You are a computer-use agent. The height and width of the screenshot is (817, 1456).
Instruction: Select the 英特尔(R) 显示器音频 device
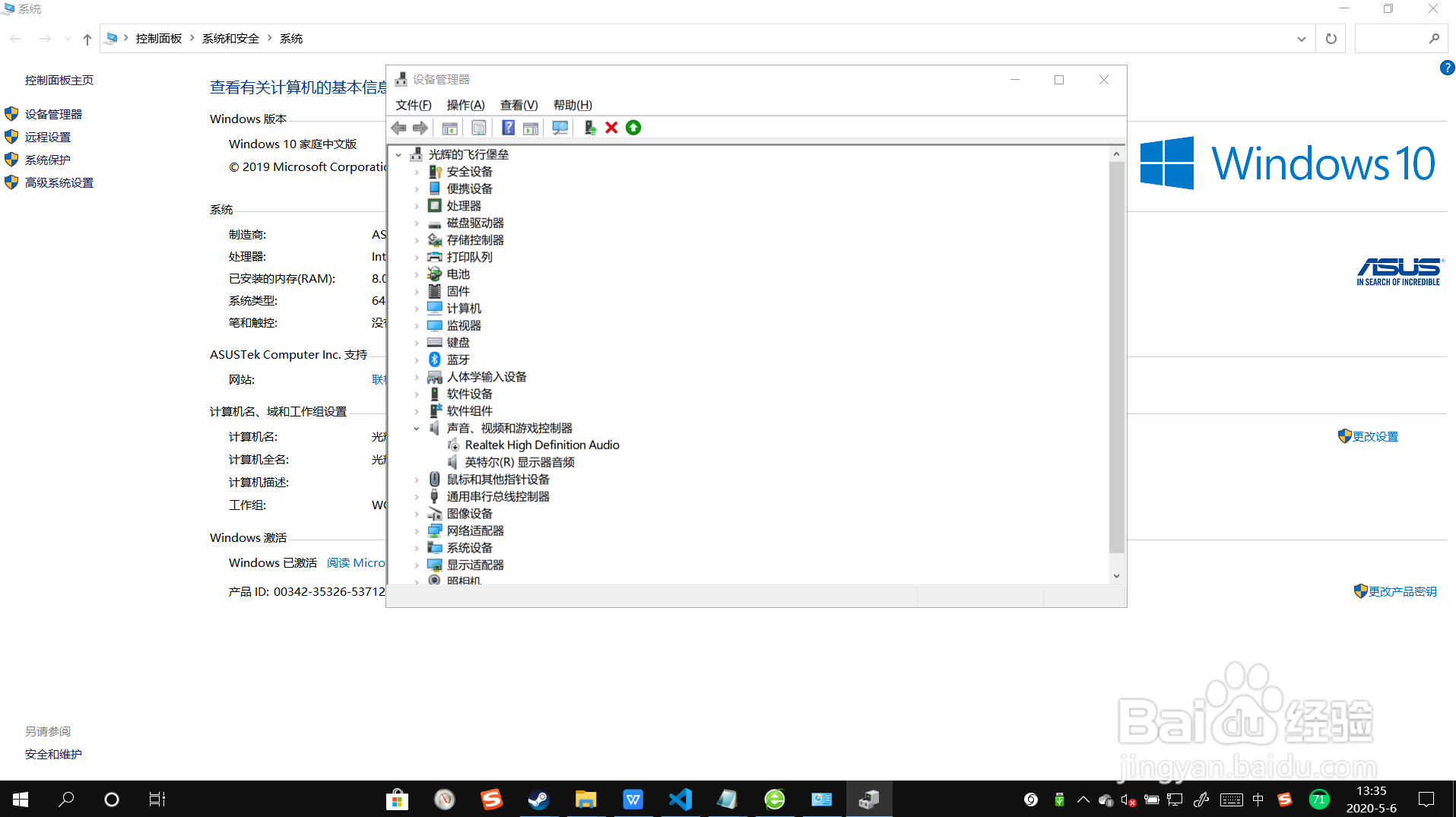(x=519, y=462)
